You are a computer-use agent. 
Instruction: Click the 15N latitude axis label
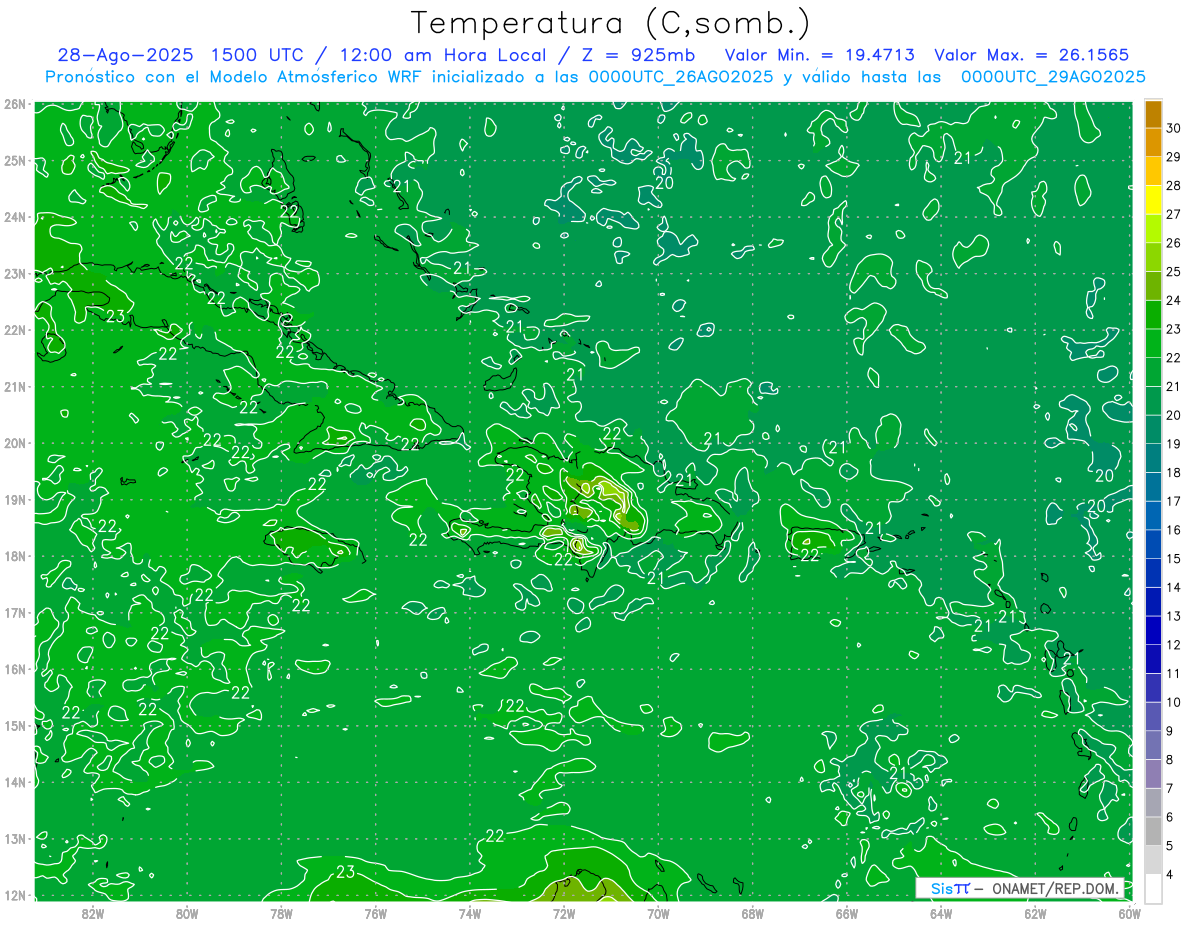click(15, 725)
